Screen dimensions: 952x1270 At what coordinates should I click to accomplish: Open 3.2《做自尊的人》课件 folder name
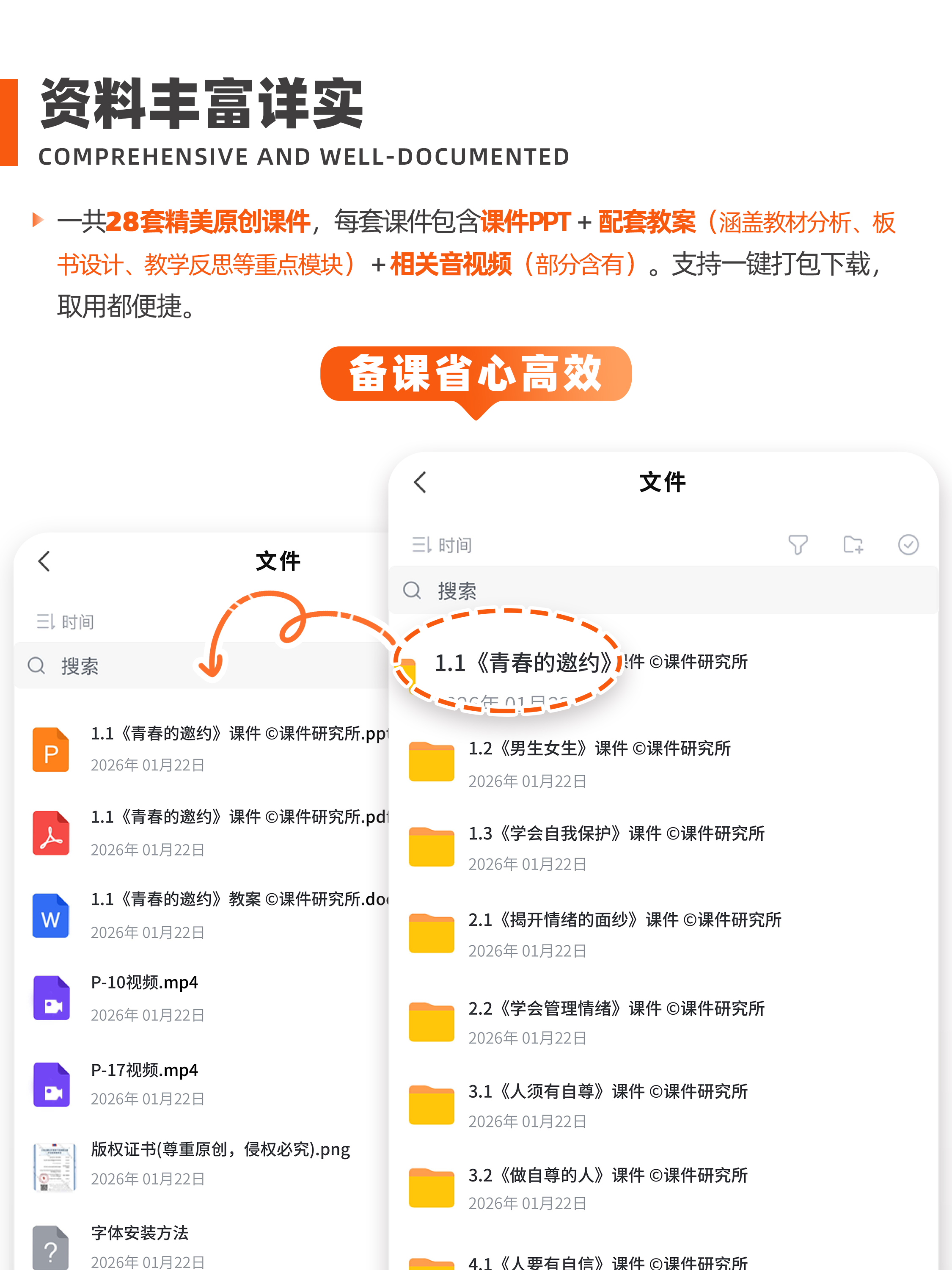point(608,1175)
